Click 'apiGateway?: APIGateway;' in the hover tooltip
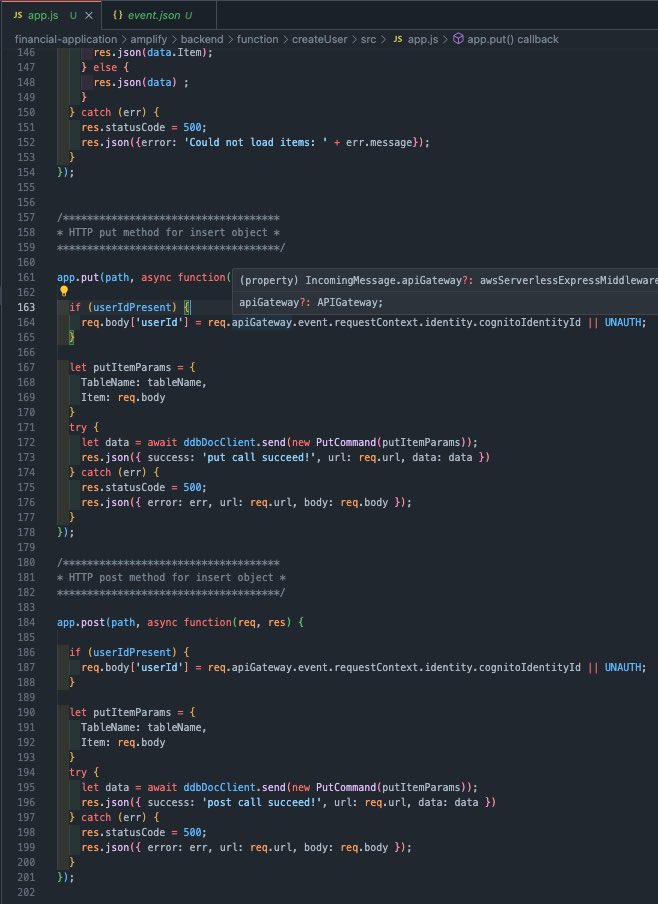This screenshot has width=658, height=904. point(311,302)
